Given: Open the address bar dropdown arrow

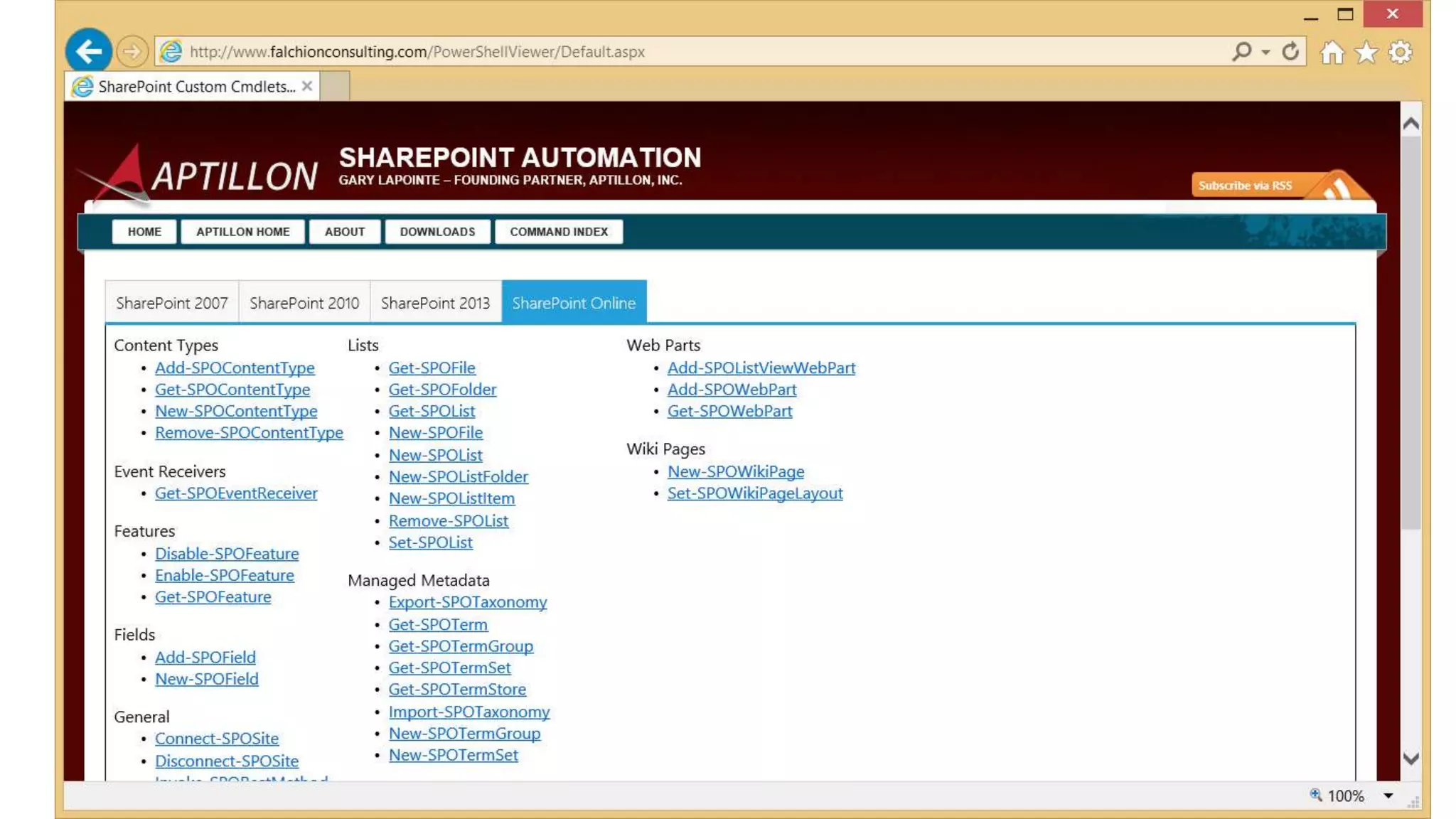Looking at the screenshot, I should coord(1265,52).
